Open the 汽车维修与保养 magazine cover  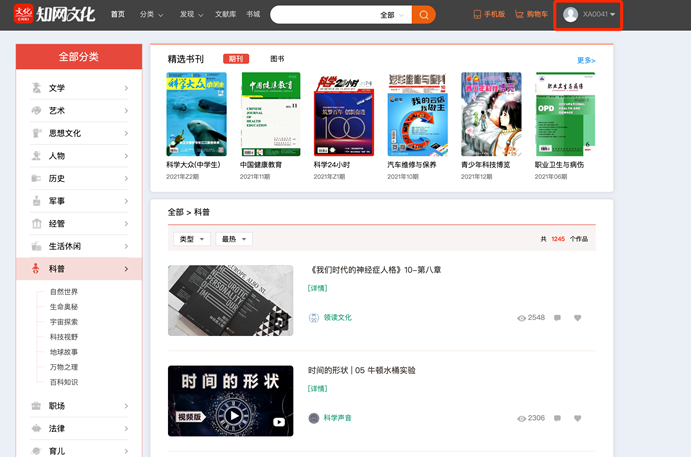point(417,114)
